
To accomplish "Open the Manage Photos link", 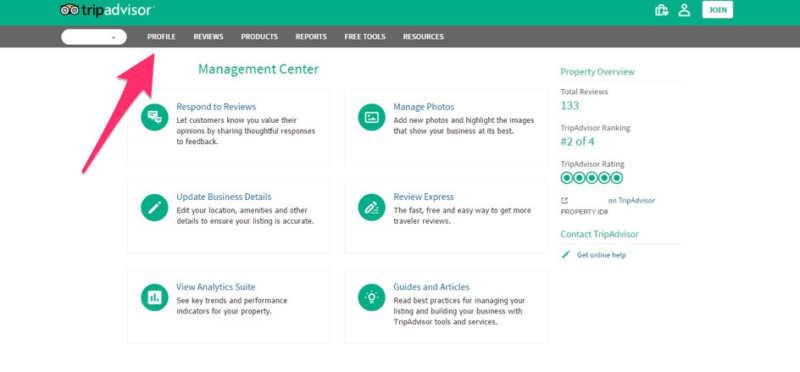I will click(x=423, y=107).
